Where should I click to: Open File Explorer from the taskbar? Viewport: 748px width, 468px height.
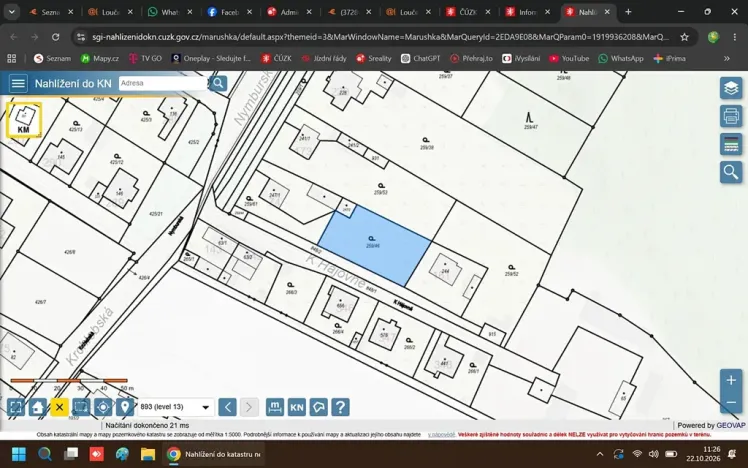point(148,454)
